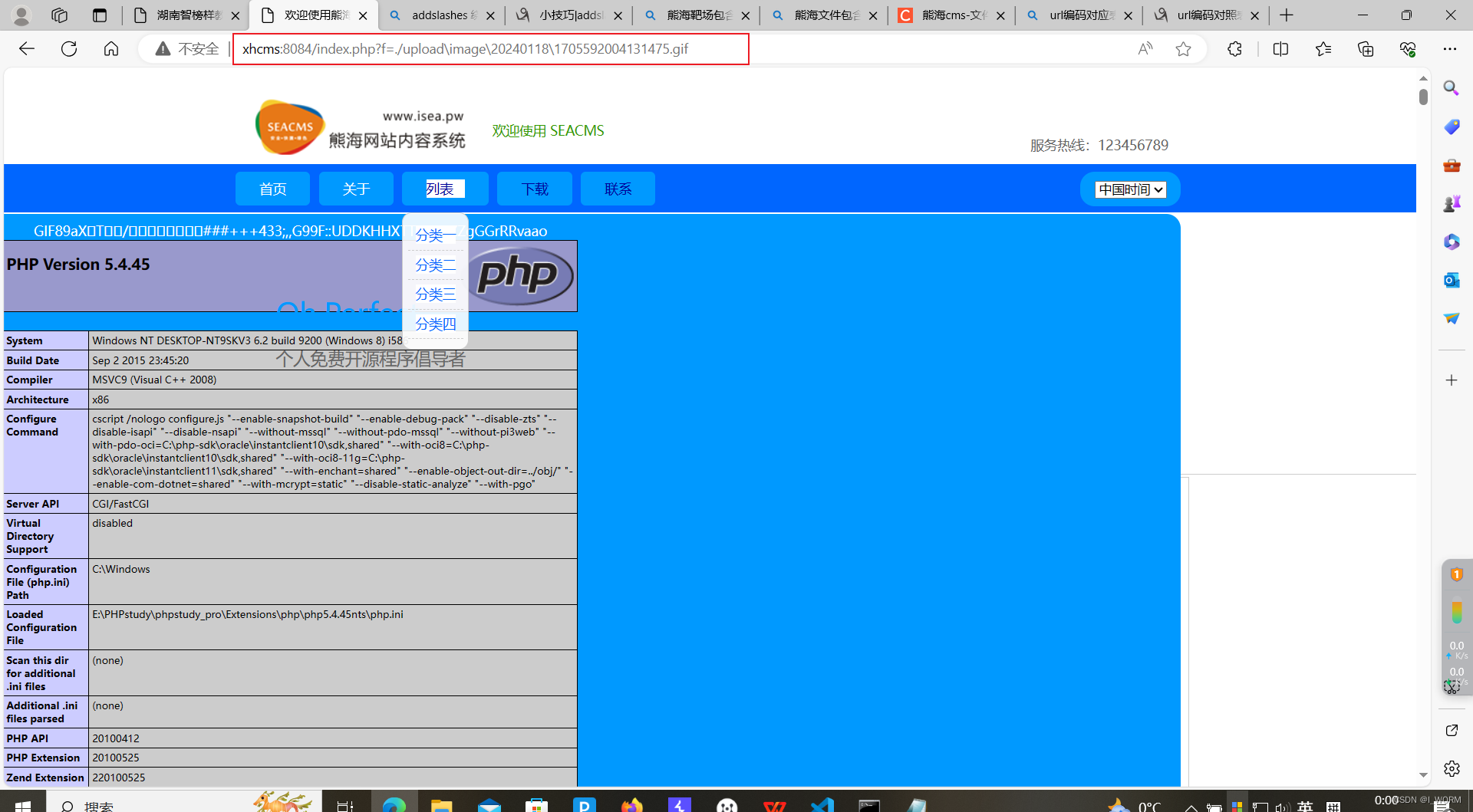Open the sidebar Outlook icon
1473x812 pixels.
pos(1451,280)
